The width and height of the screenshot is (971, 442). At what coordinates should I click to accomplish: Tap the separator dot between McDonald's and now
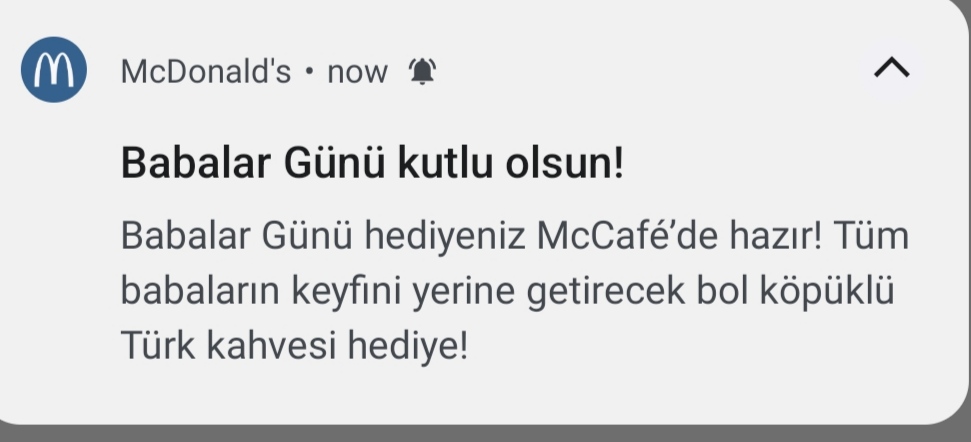tap(309, 71)
